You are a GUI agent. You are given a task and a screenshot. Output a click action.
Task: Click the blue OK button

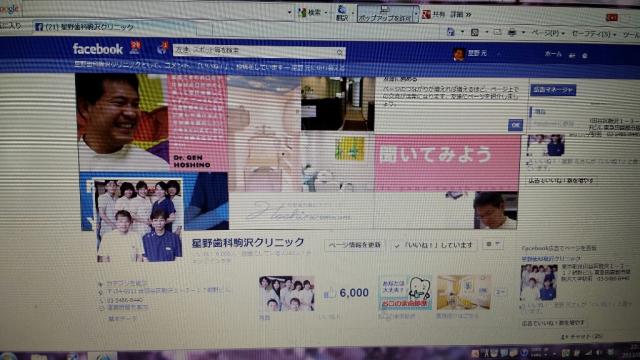(x=515, y=125)
